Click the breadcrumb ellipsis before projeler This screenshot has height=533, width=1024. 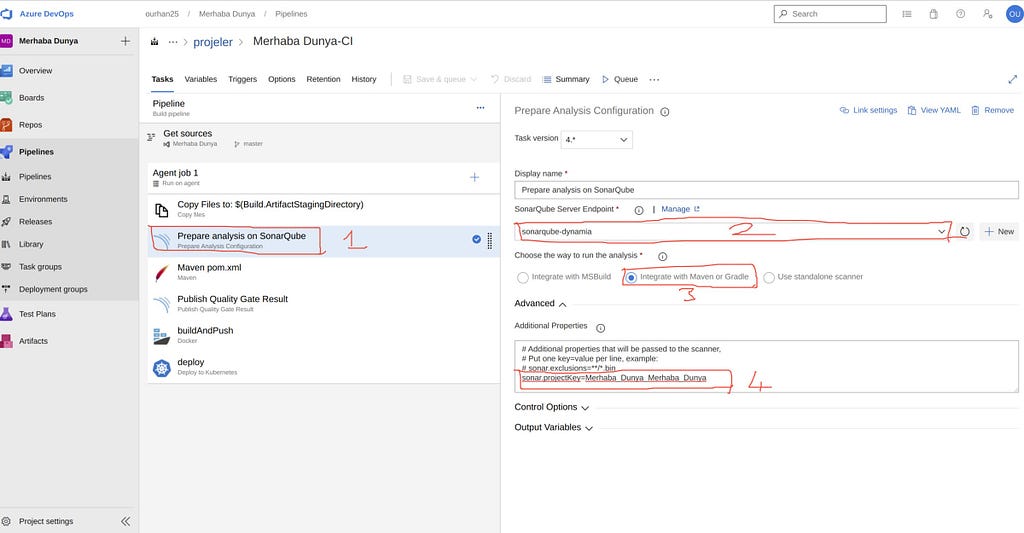tap(173, 42)
